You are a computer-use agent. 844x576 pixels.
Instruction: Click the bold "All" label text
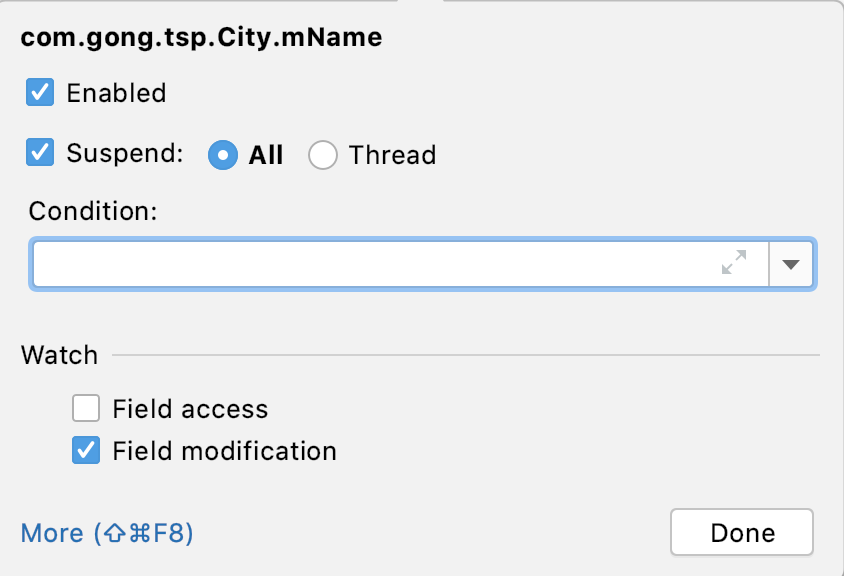click(265, 155)
